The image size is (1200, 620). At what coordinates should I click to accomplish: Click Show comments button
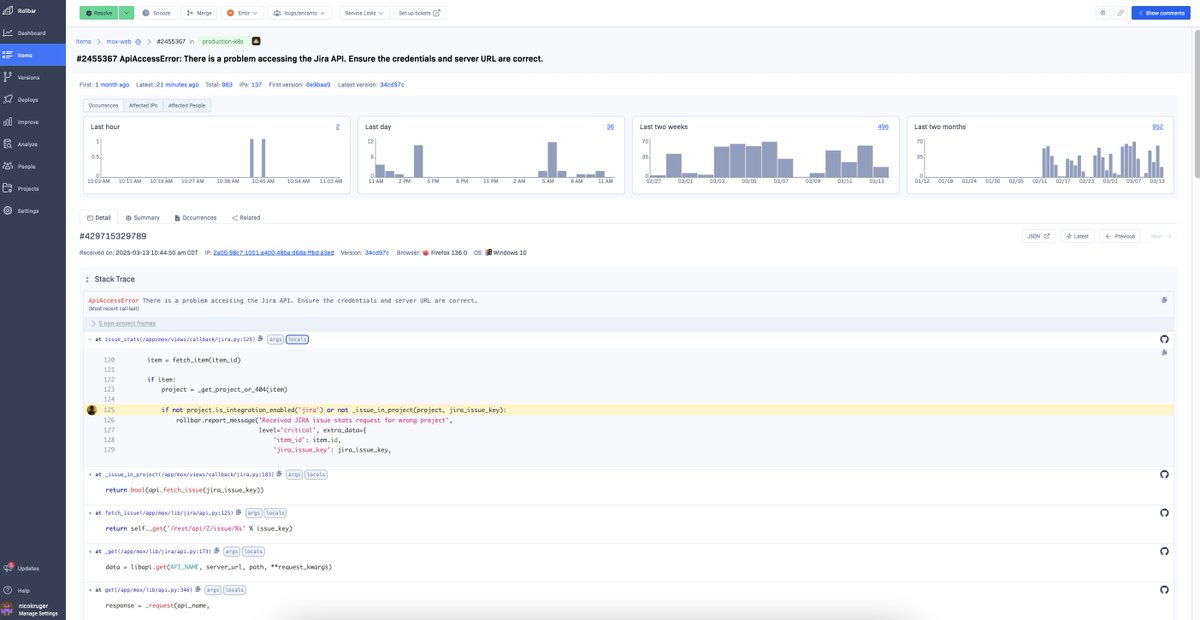1161,13
